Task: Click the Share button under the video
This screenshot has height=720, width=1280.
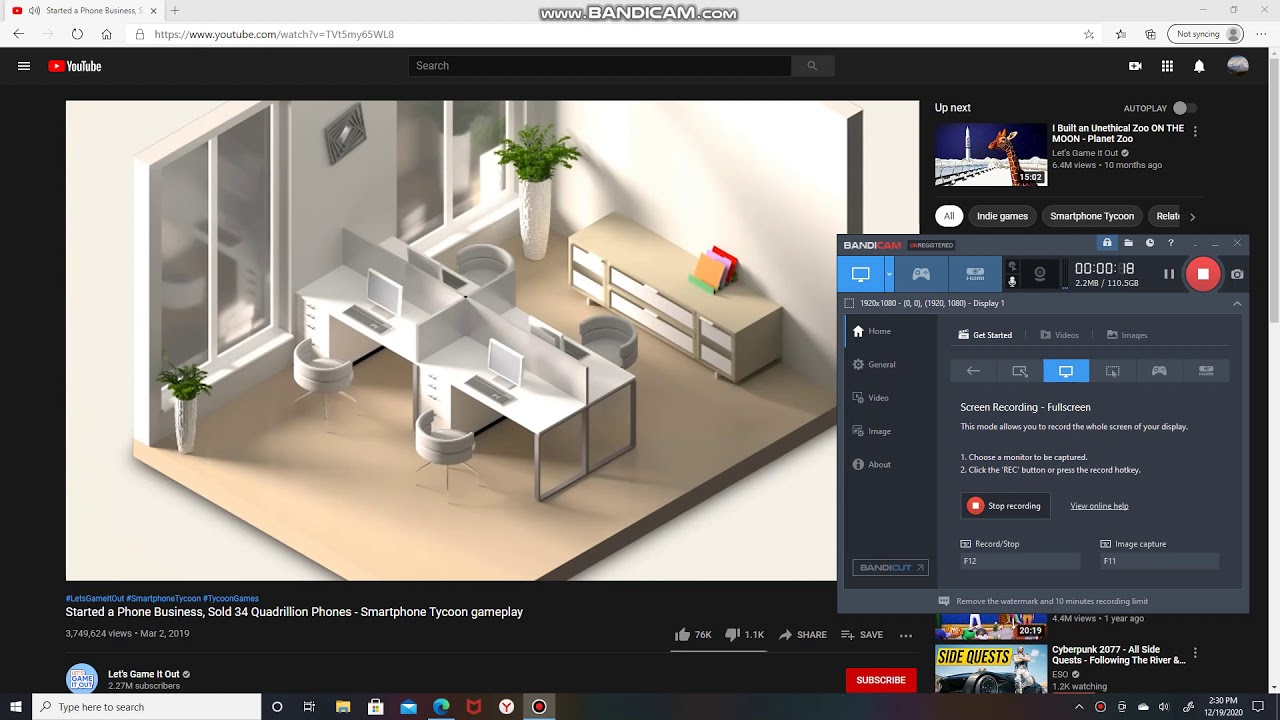Action: 803,635
